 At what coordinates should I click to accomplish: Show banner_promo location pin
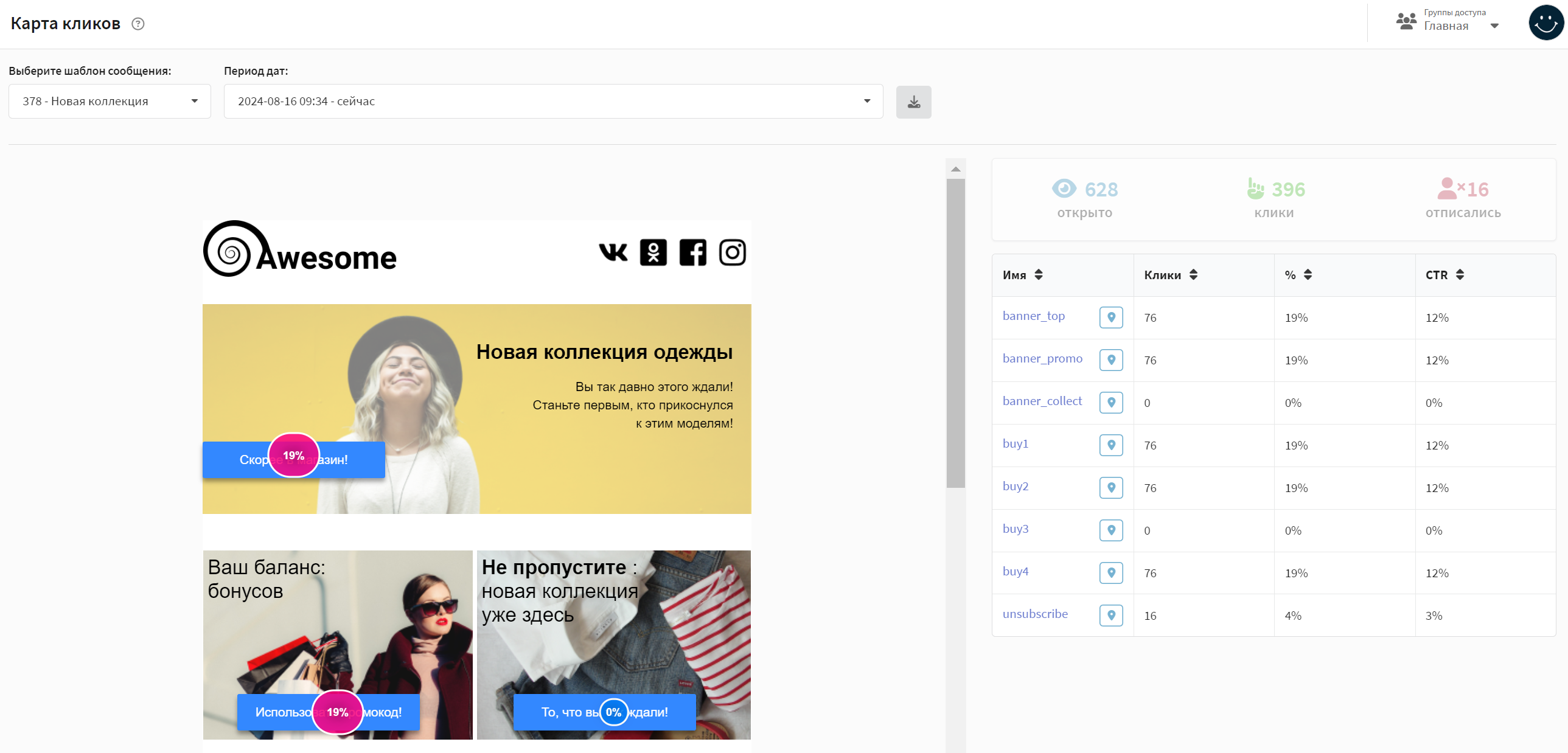point(1111,359)
